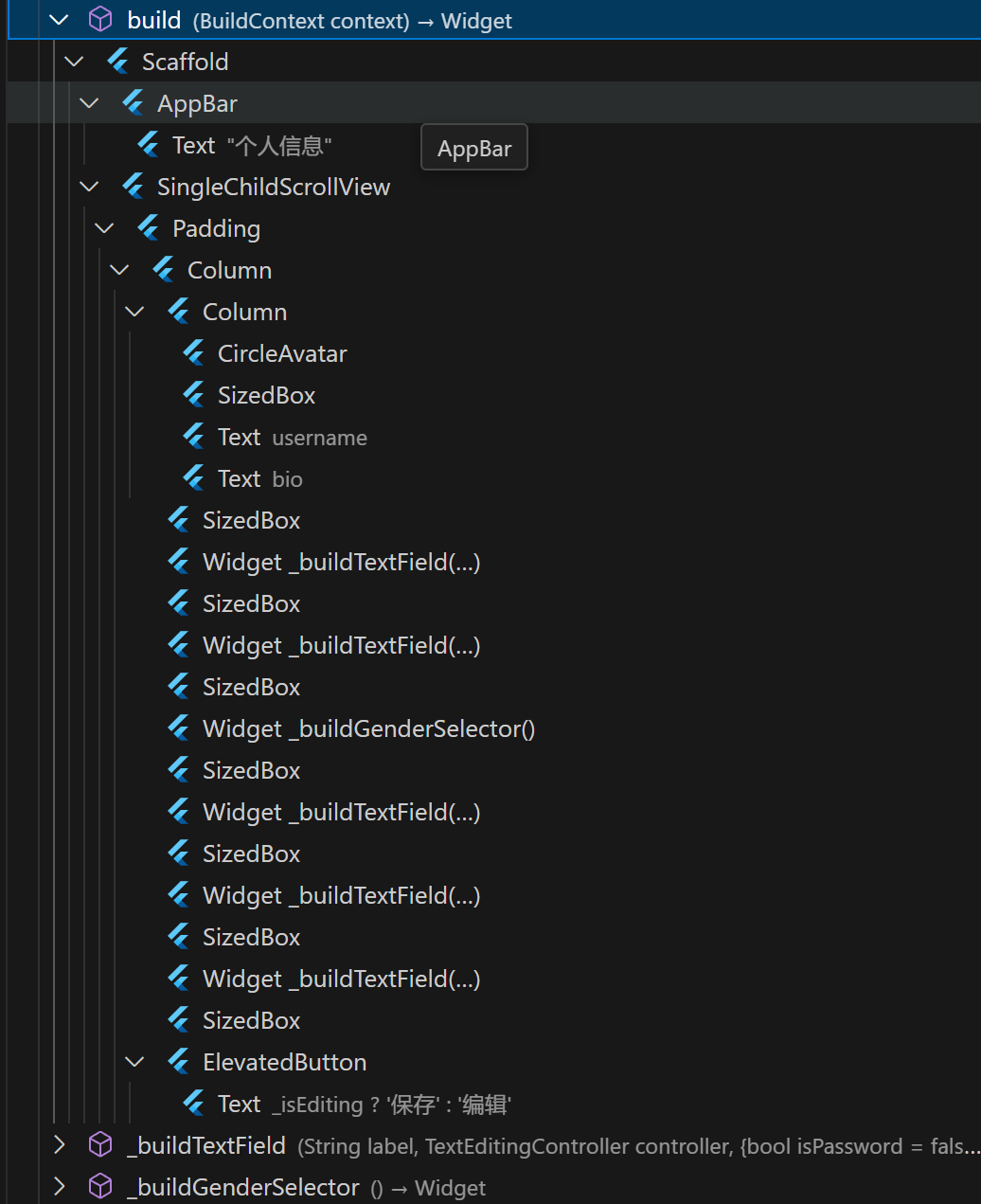Expand the _buildGenderSelector method chevron

[59, 1187]
